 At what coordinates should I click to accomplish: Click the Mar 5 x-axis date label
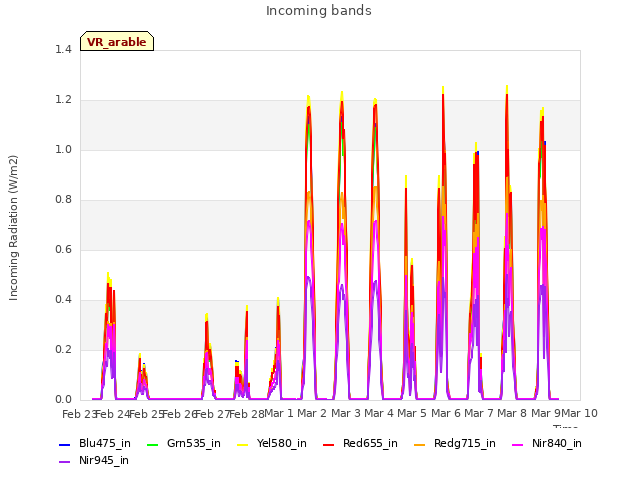412,413
